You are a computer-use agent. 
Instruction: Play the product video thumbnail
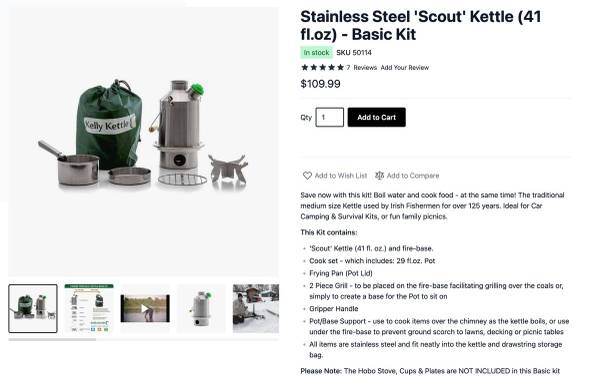pyautogui.click(x=145, y=308)
